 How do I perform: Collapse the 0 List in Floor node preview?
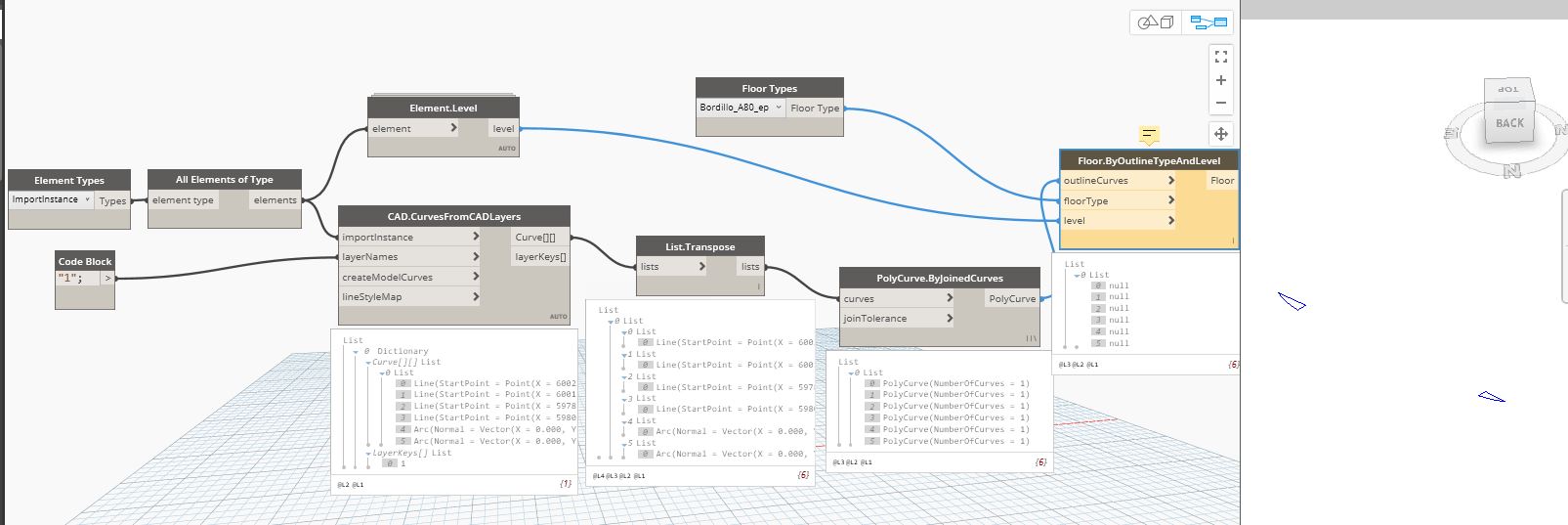point(1079,275)
